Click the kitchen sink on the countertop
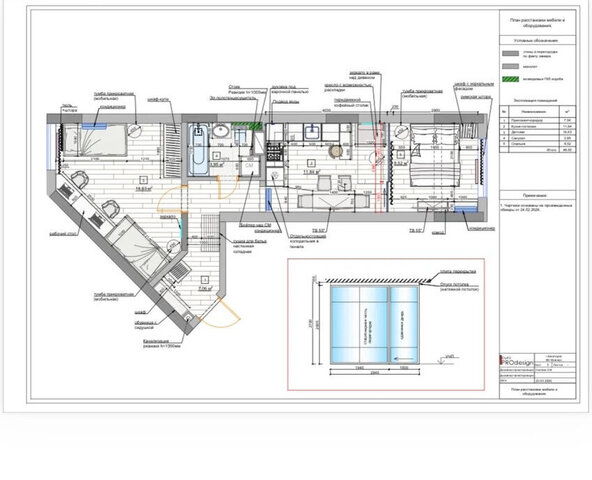The height and width of the screenshot is (480, 592). tap(312, 132)
